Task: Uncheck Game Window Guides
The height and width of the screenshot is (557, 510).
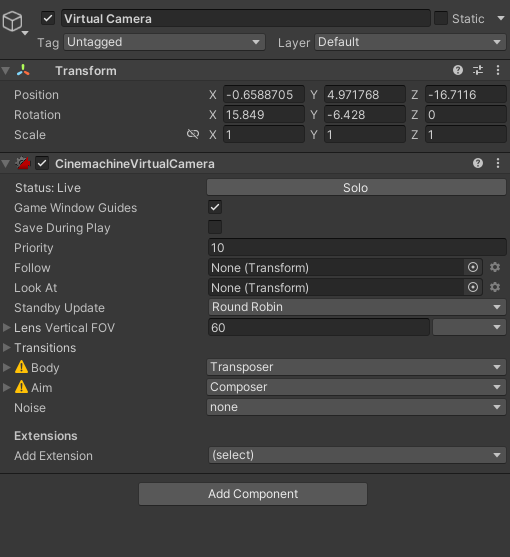Action: (215, 207)
